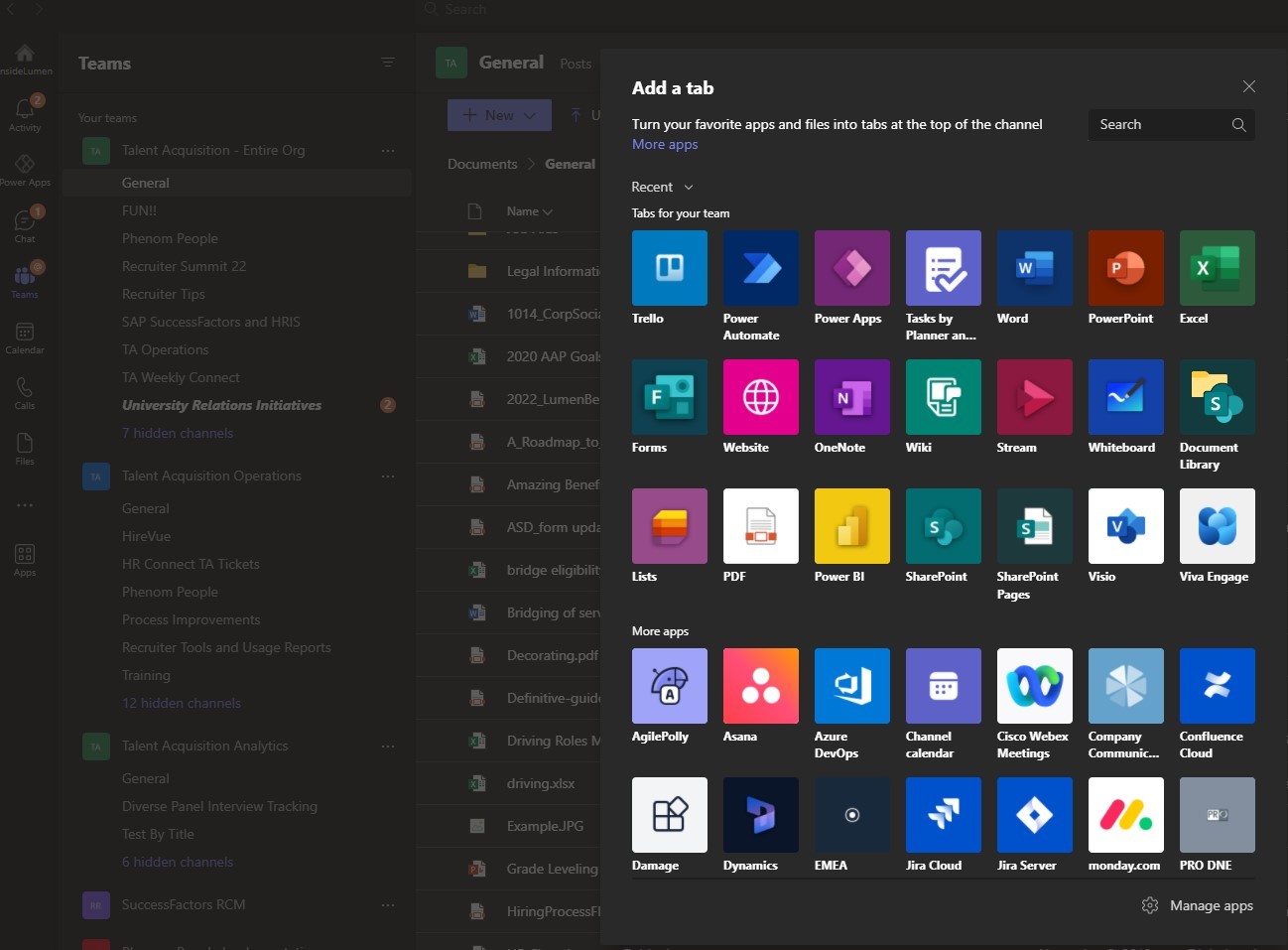
Task: Select the Stream app icon
Action: click(x=1034, y=397)
